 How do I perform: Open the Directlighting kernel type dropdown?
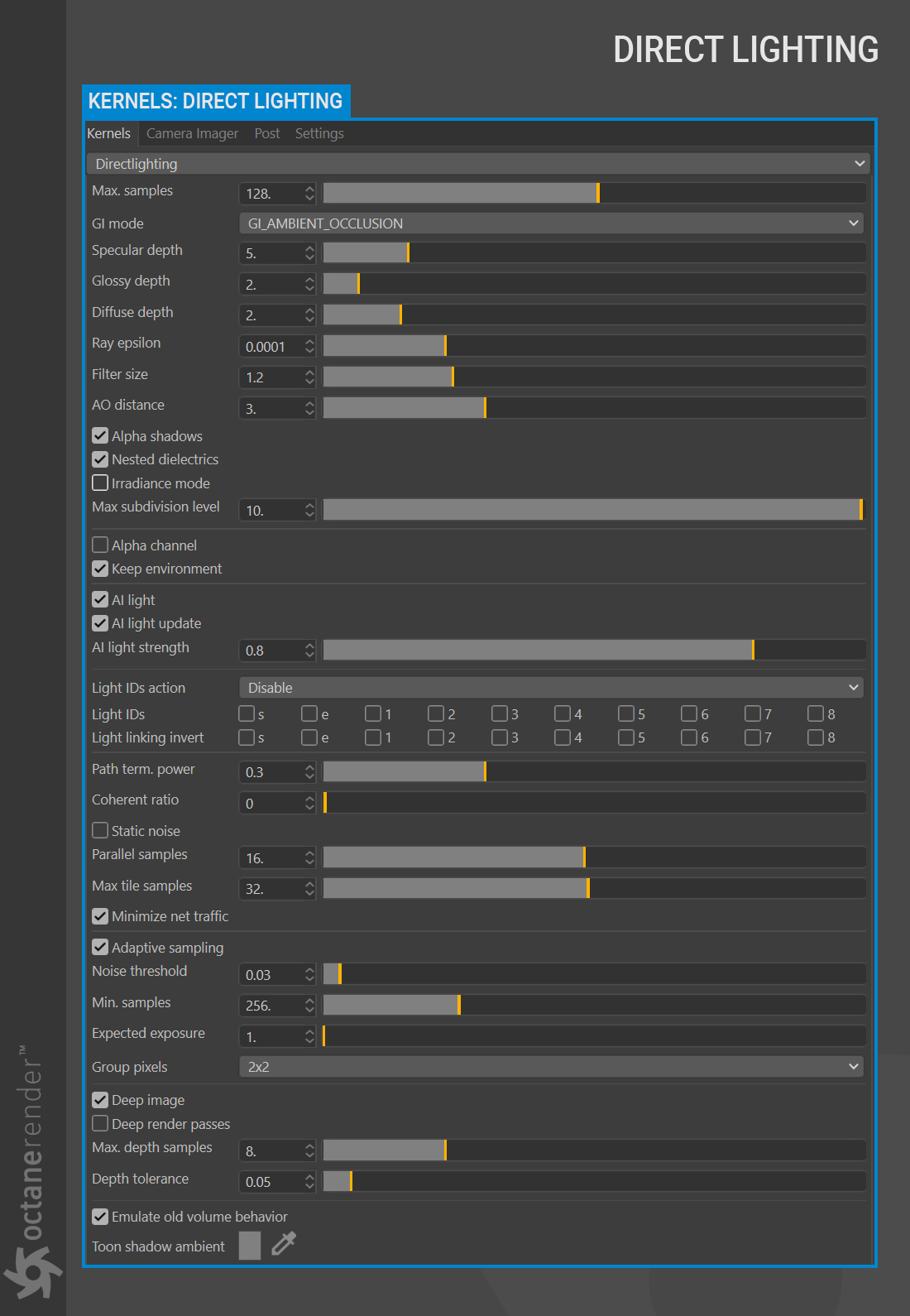(477, 164)
